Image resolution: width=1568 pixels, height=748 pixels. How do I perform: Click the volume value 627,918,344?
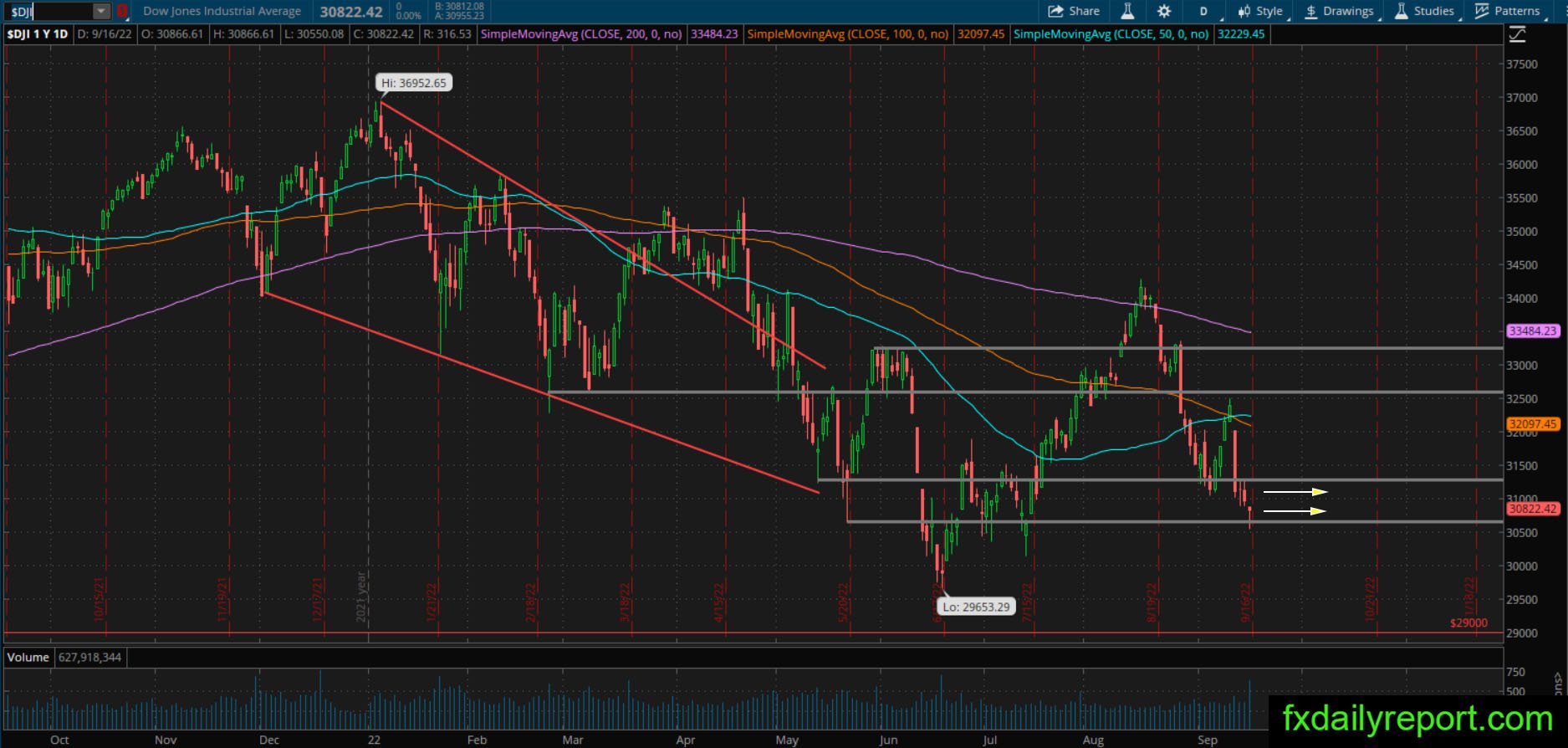click(x=89, y=658)
